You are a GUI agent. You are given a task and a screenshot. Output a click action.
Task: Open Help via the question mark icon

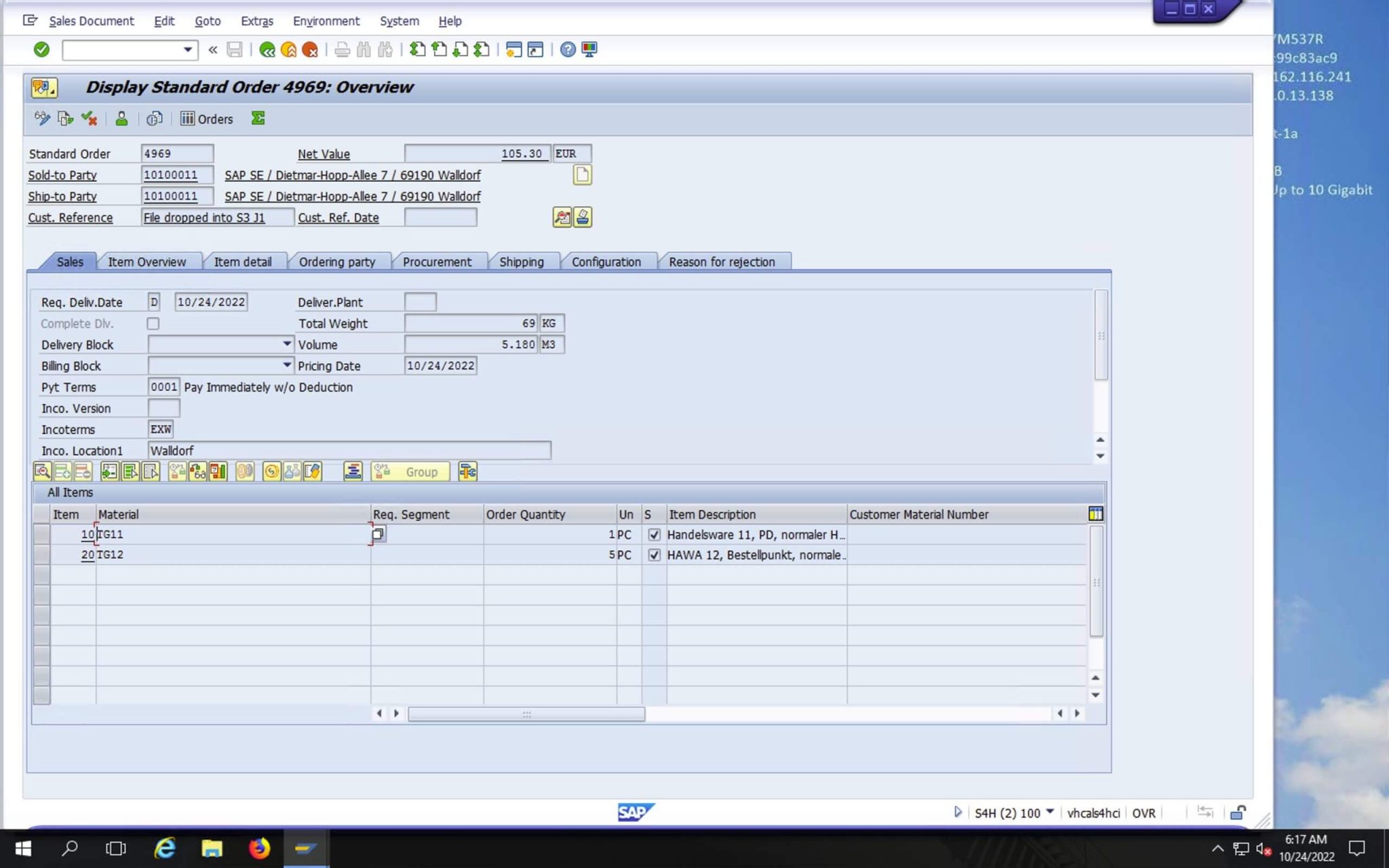pos(568,50)
